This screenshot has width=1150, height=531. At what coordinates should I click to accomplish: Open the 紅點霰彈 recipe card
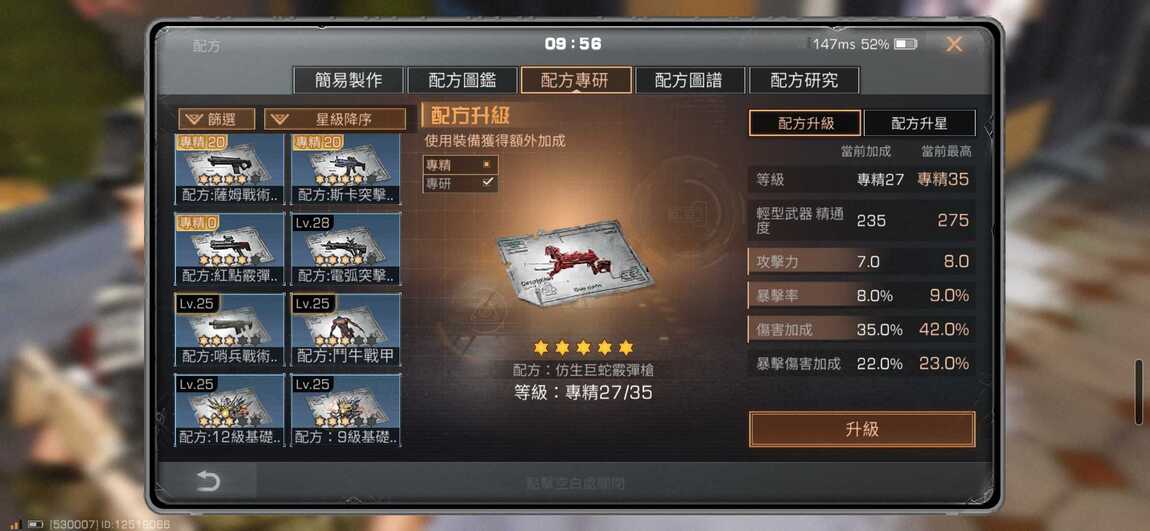(230, 249)
